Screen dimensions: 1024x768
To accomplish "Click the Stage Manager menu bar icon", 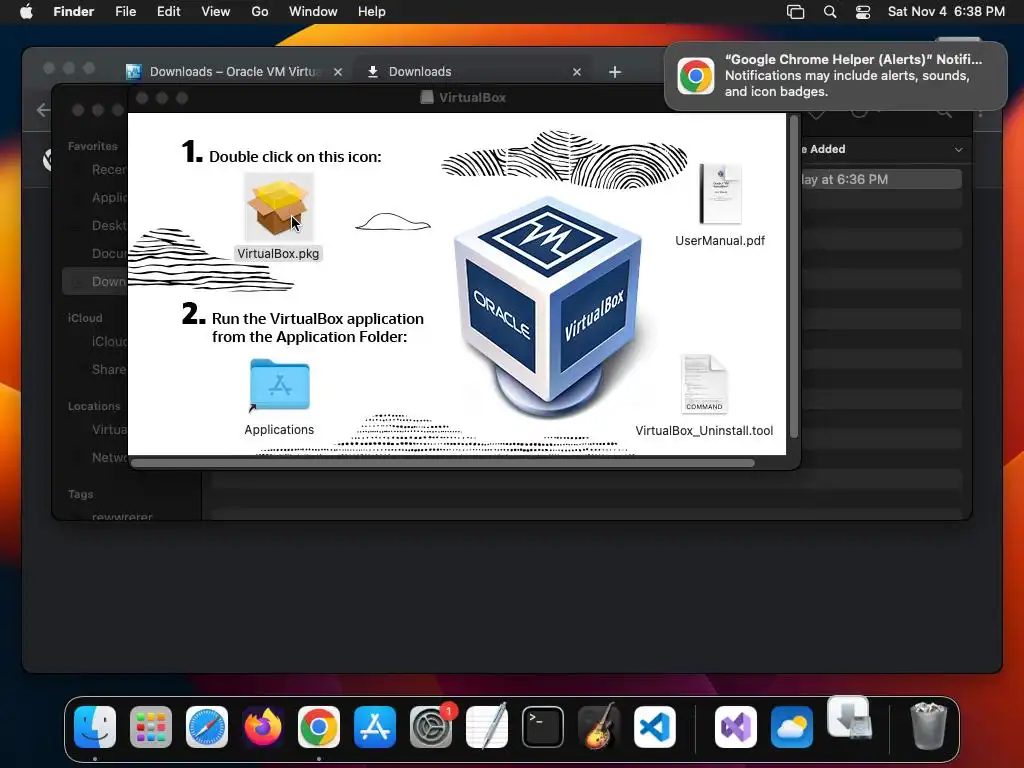I will tap(795, 12).
